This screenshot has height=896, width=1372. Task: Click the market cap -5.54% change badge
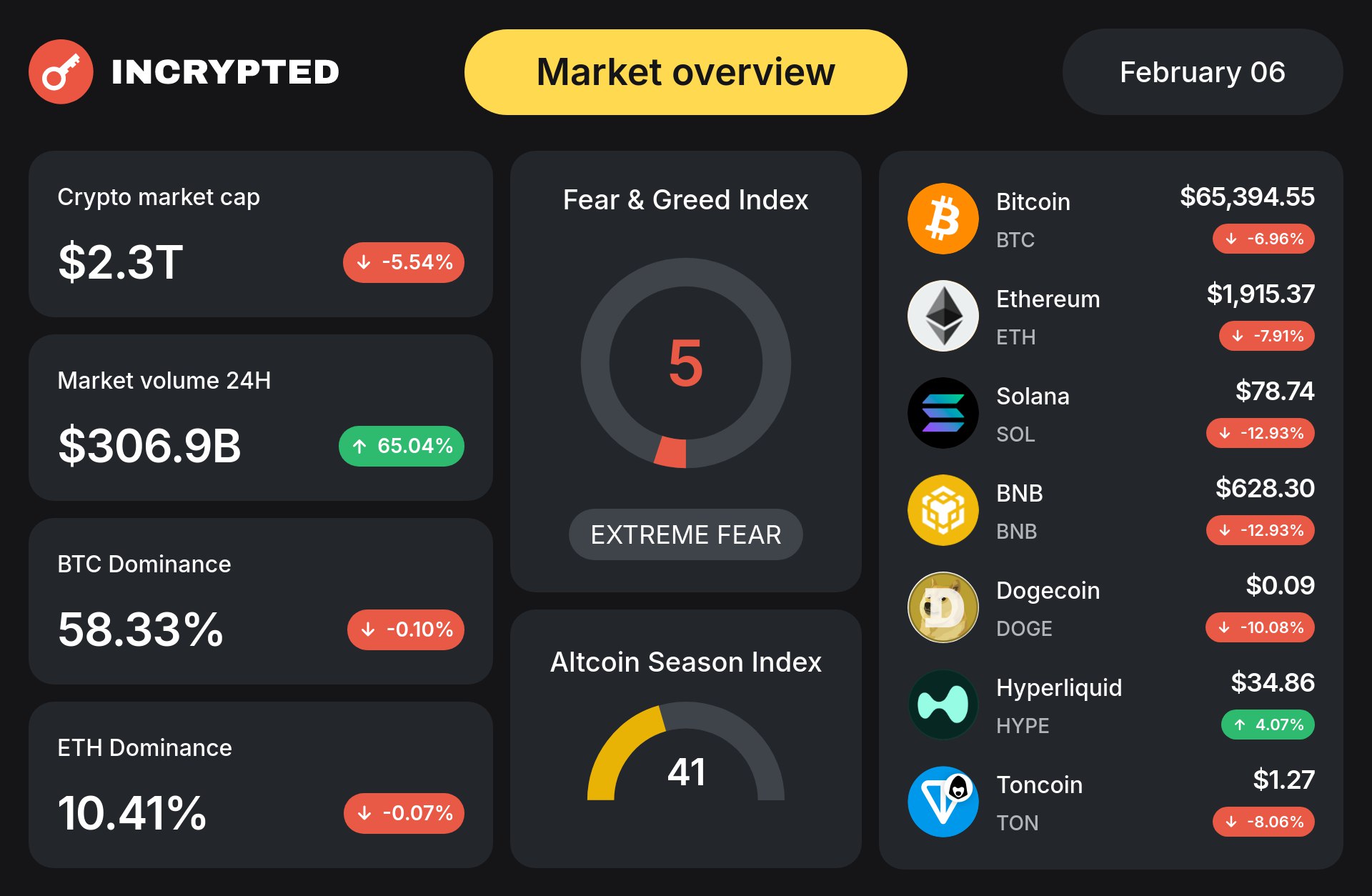[404, 262]
